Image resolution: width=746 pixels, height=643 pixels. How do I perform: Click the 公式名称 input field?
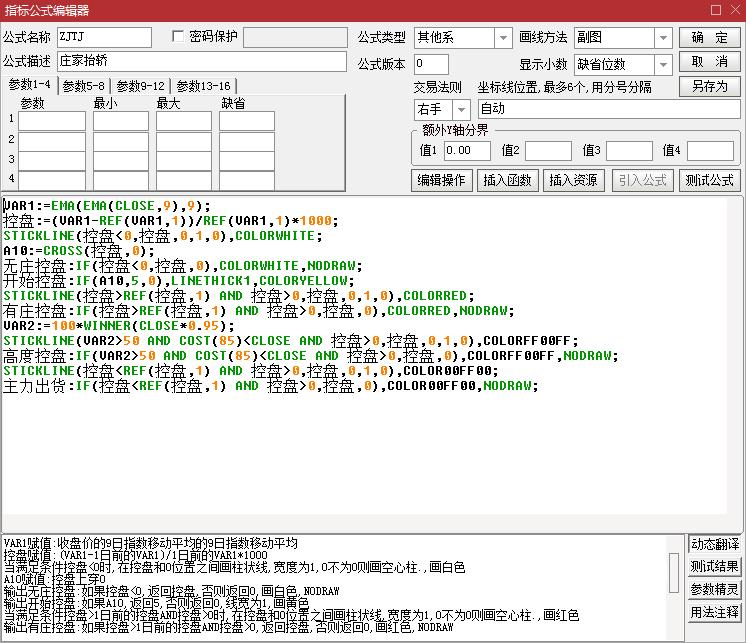point(105,37)
